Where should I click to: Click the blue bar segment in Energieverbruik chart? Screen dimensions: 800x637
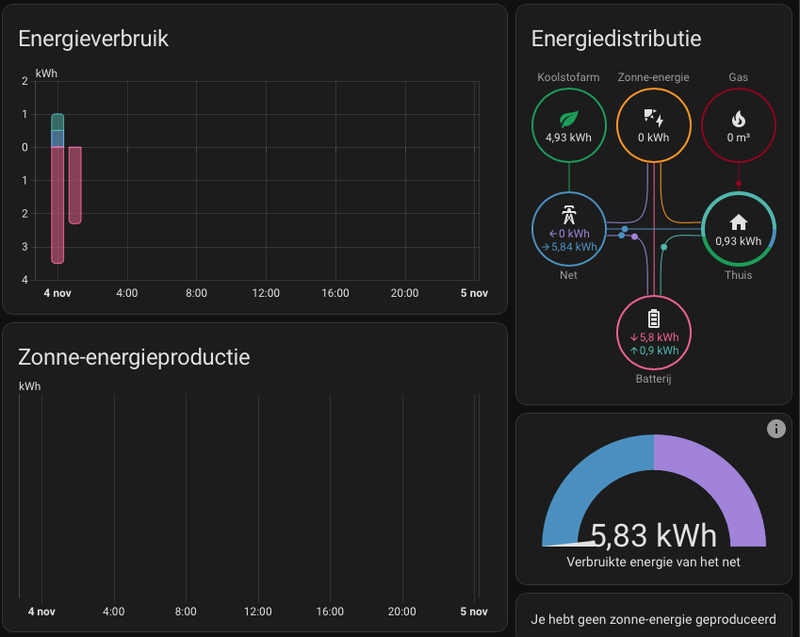[58, 139]
